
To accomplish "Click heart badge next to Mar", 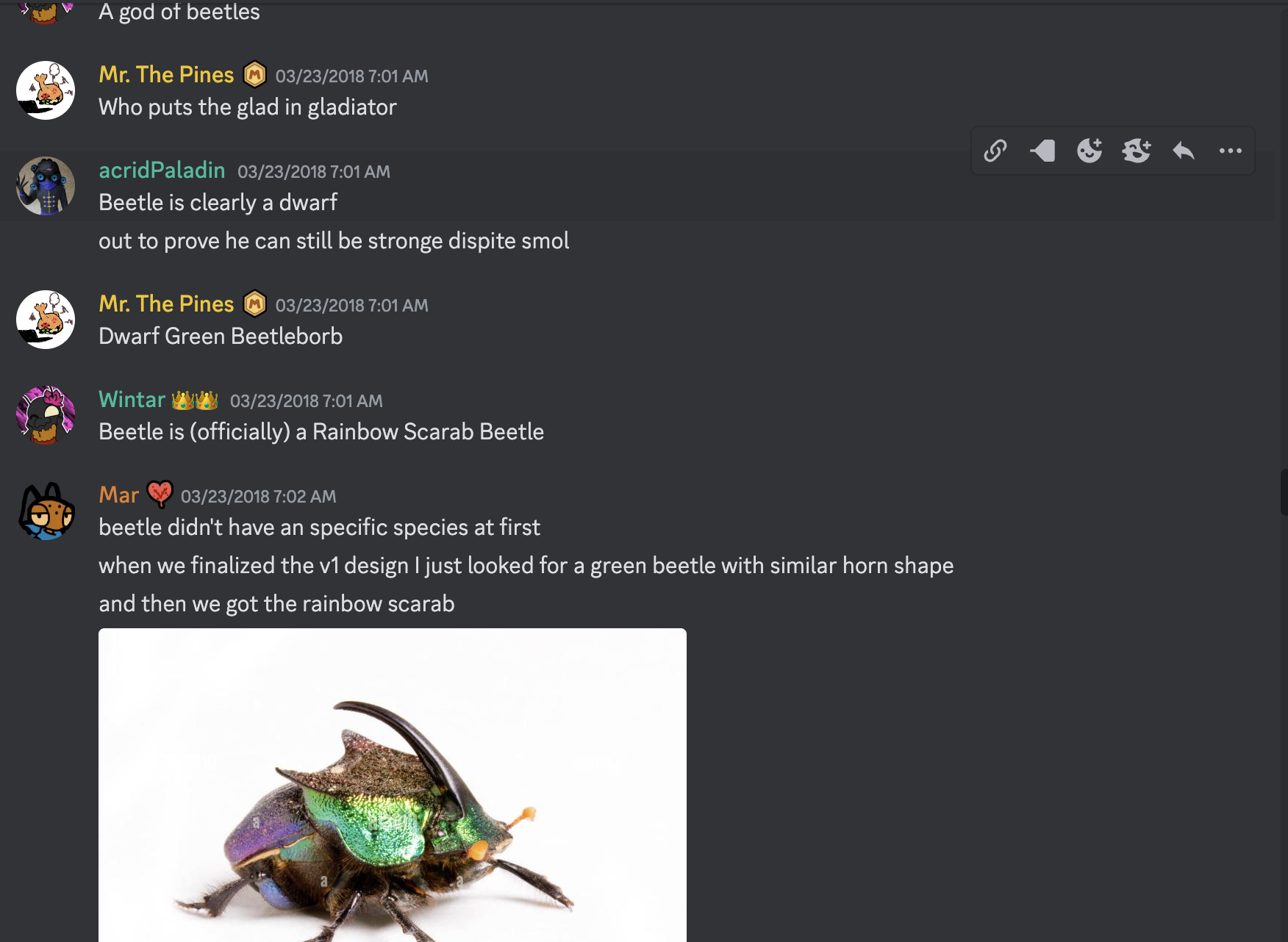I will click(x=160, y=495).
